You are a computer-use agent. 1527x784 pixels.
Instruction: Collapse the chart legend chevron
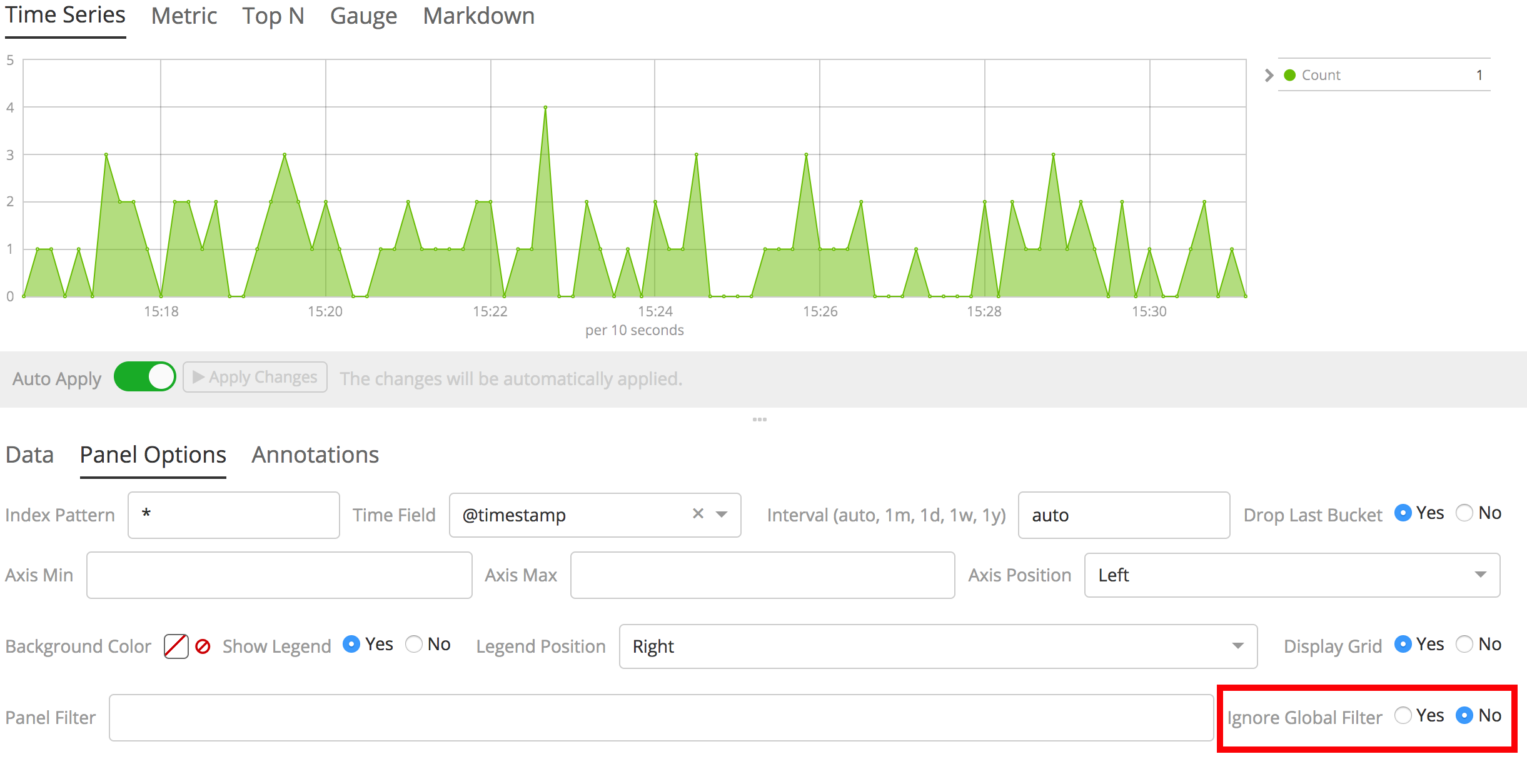[x=1269, y=75]
